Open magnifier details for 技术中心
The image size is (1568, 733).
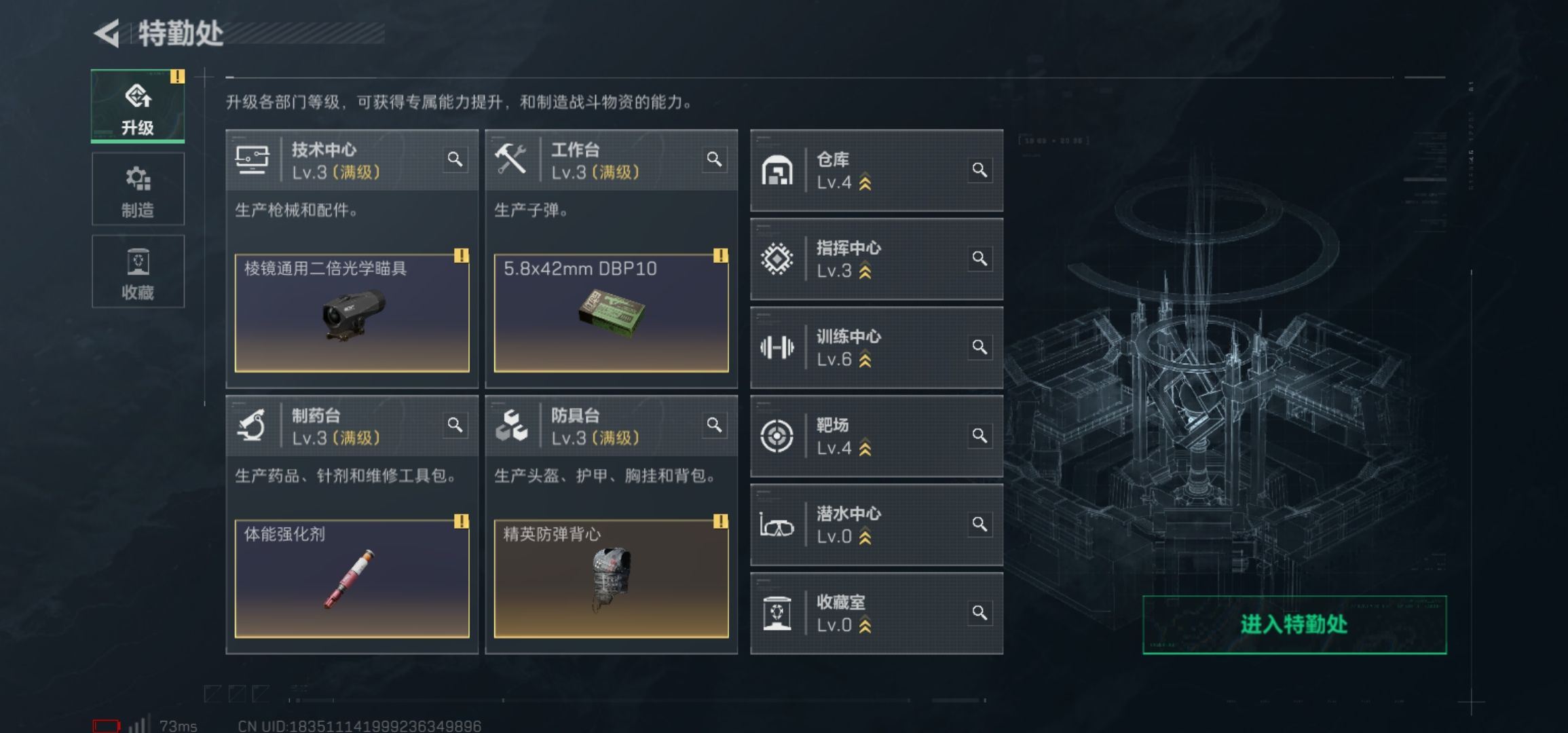tap(455, 159)
